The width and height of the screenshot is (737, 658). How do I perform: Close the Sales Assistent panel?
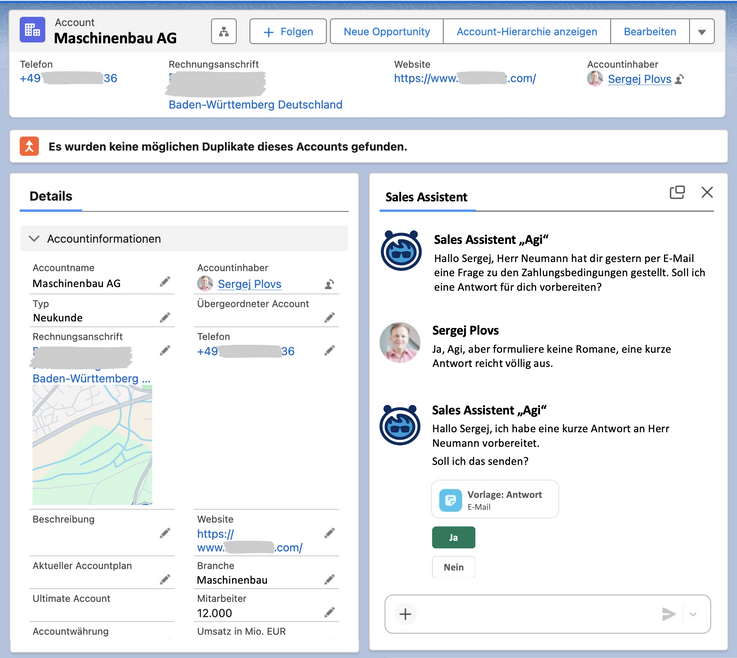click(x=707, y=193)
